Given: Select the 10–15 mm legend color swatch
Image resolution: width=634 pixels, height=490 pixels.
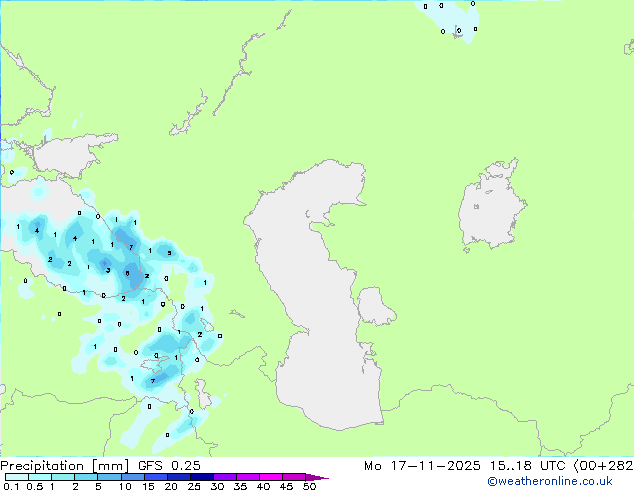Looking at the screenshot, I should click(x=132, y=477).
